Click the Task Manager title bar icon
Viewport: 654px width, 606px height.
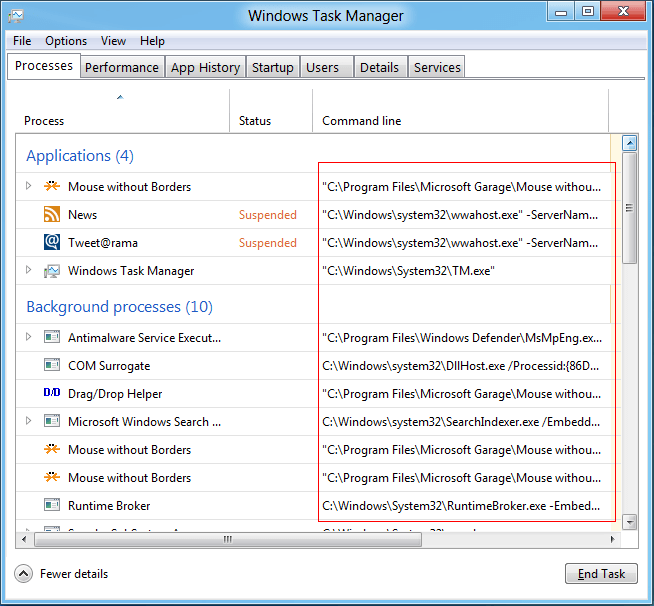tap(16, 16)
